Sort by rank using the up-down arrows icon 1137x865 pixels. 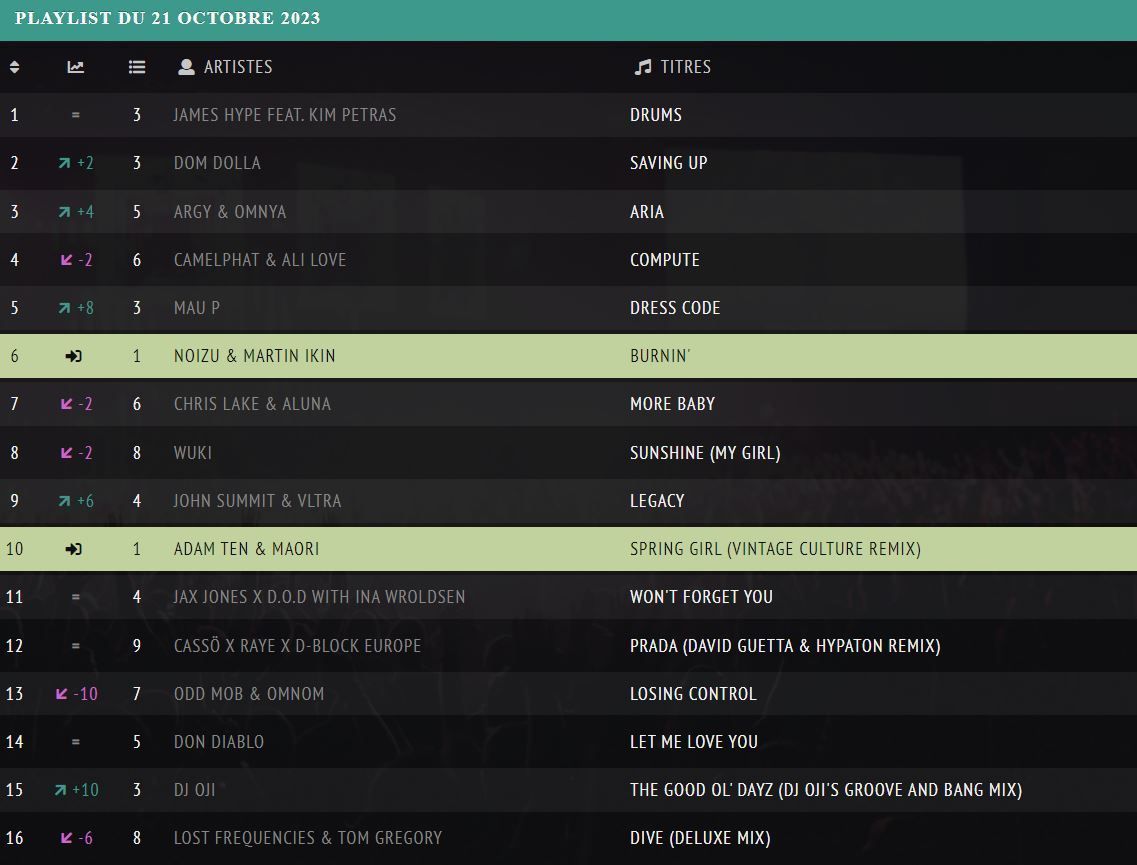coord(15,67)
